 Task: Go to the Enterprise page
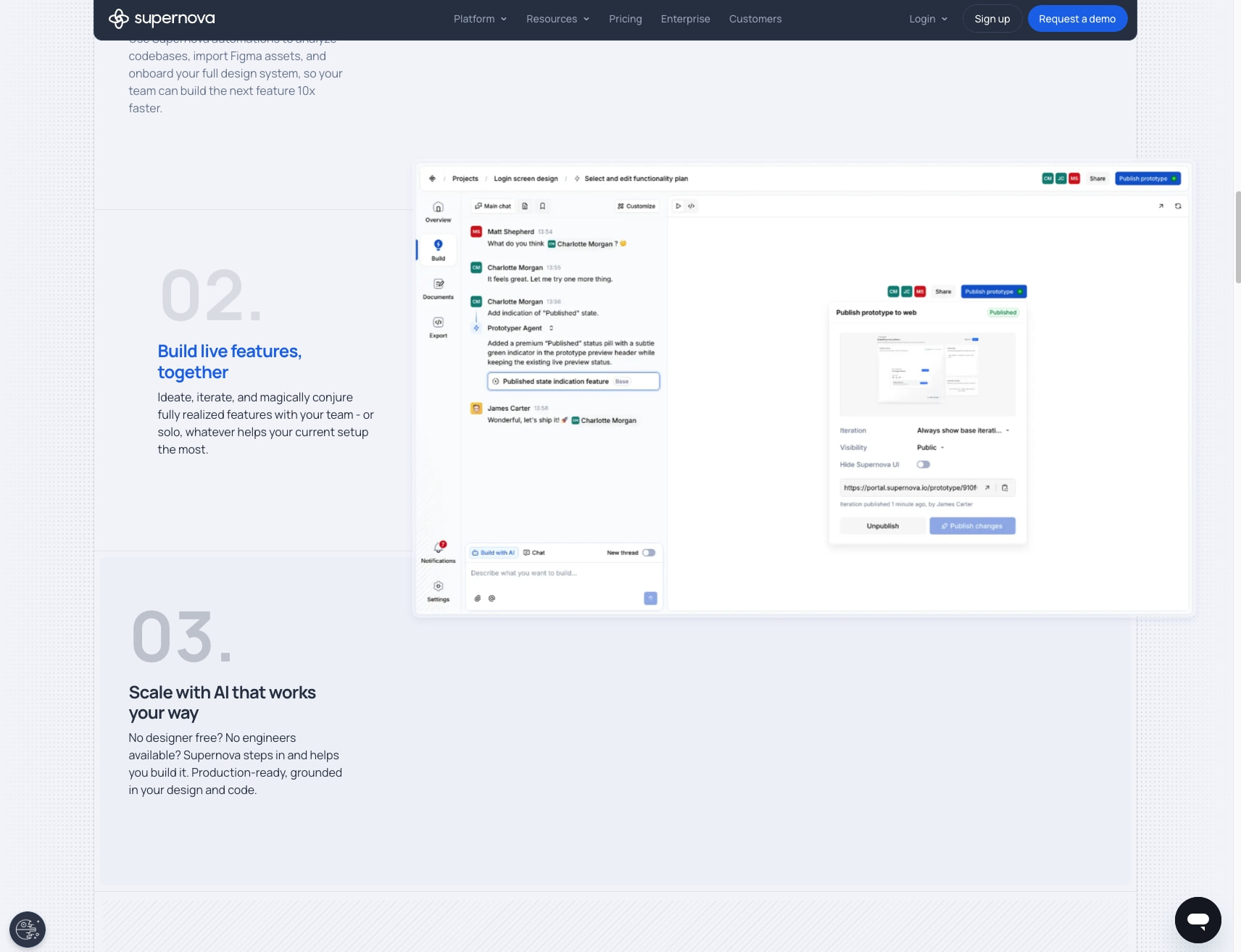(685, 19)
